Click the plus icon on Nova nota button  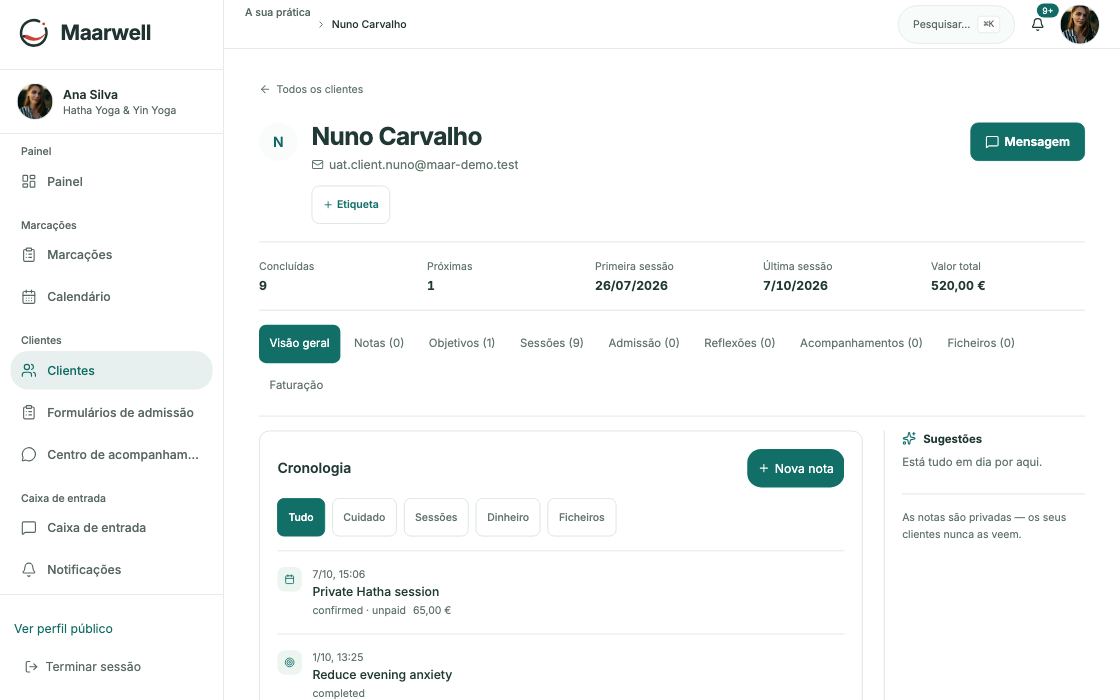click(x=764, y=468)
